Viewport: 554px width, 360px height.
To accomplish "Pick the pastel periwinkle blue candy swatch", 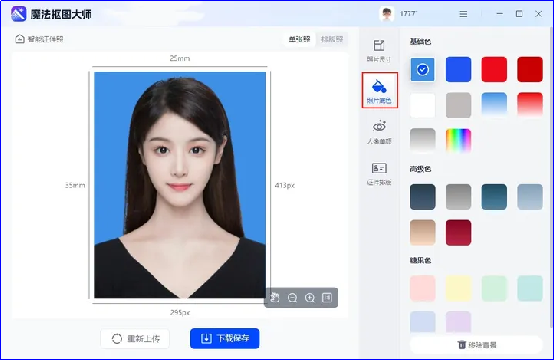I will 423,322.
